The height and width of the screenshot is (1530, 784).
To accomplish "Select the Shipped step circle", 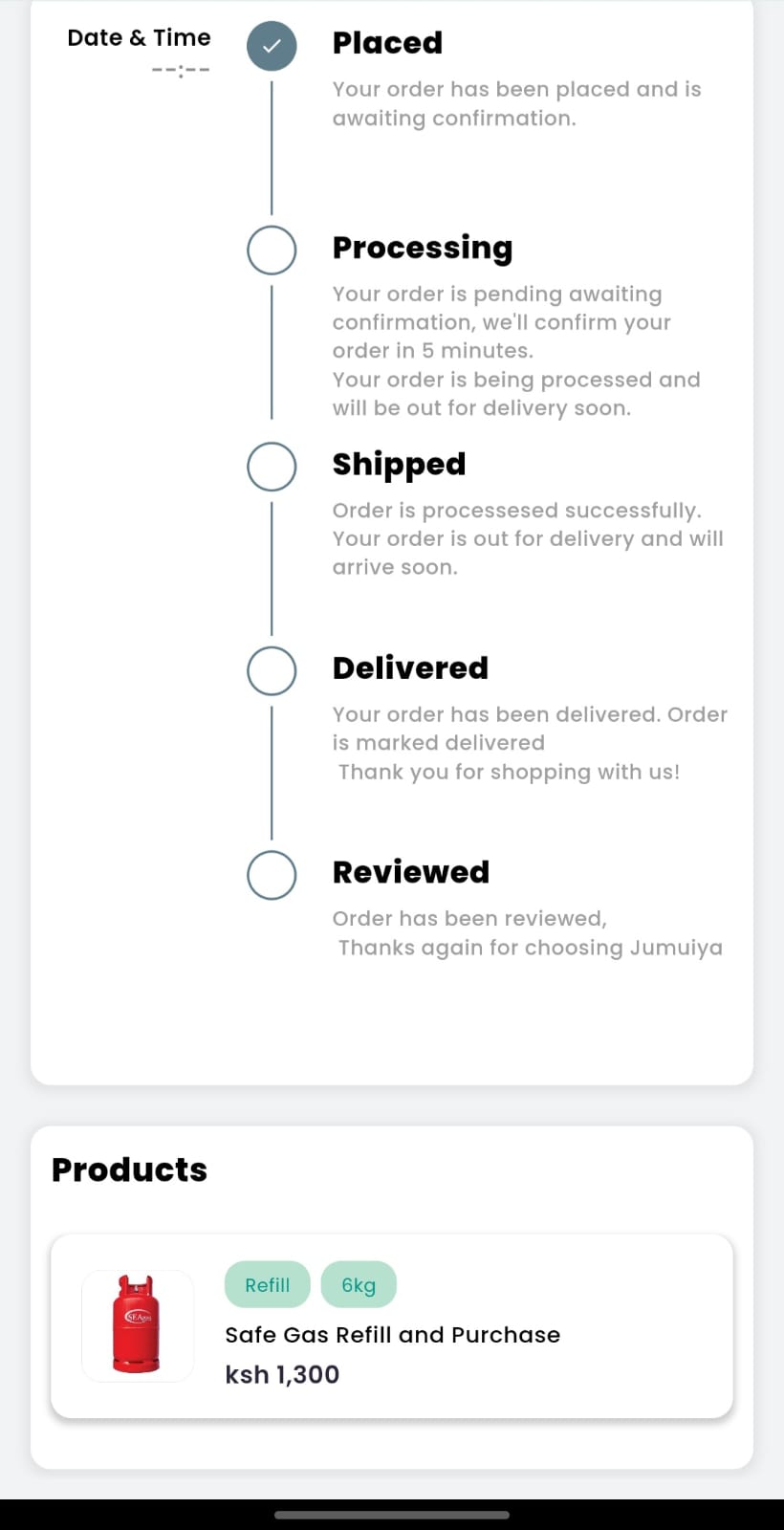I will coord(272,467).
